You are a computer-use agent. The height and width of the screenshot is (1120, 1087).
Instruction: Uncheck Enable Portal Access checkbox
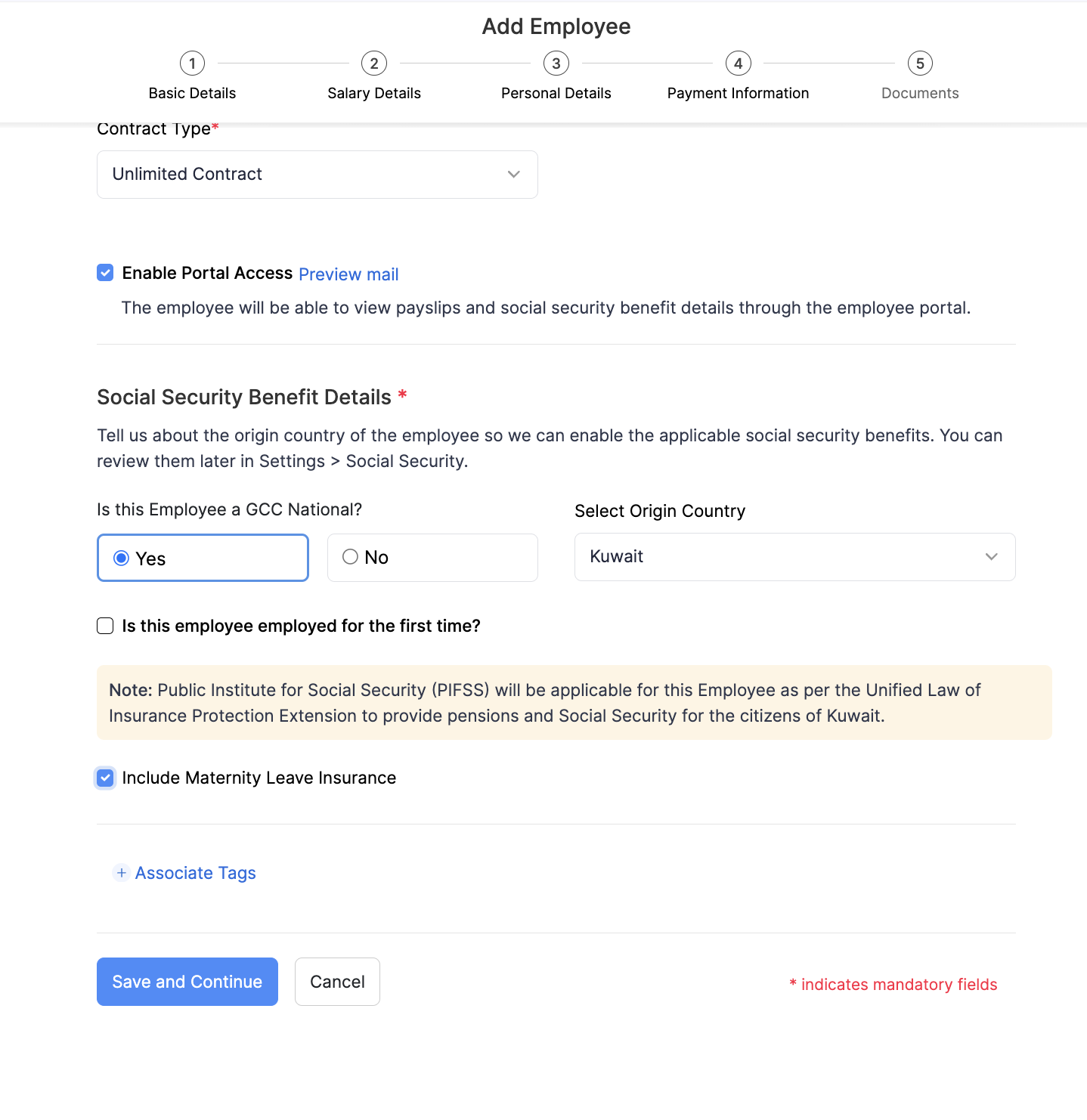pyautogui.click(x=105, y=273)
